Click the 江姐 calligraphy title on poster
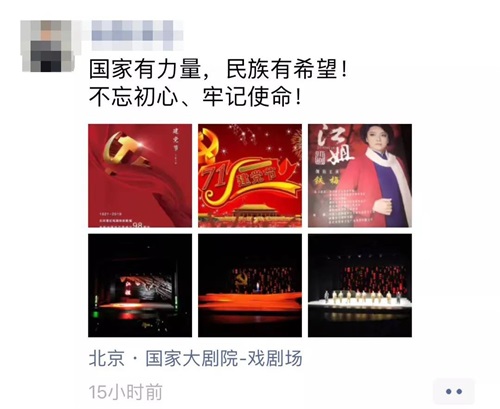Viewport: 500px width, 409px height. click(x=335, y=145)
